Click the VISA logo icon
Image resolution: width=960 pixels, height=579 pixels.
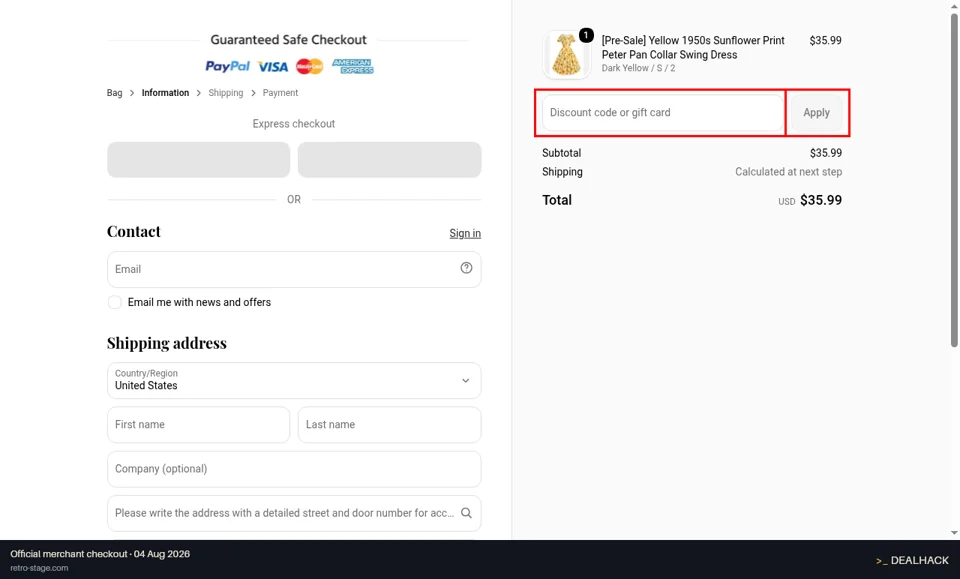273,67
